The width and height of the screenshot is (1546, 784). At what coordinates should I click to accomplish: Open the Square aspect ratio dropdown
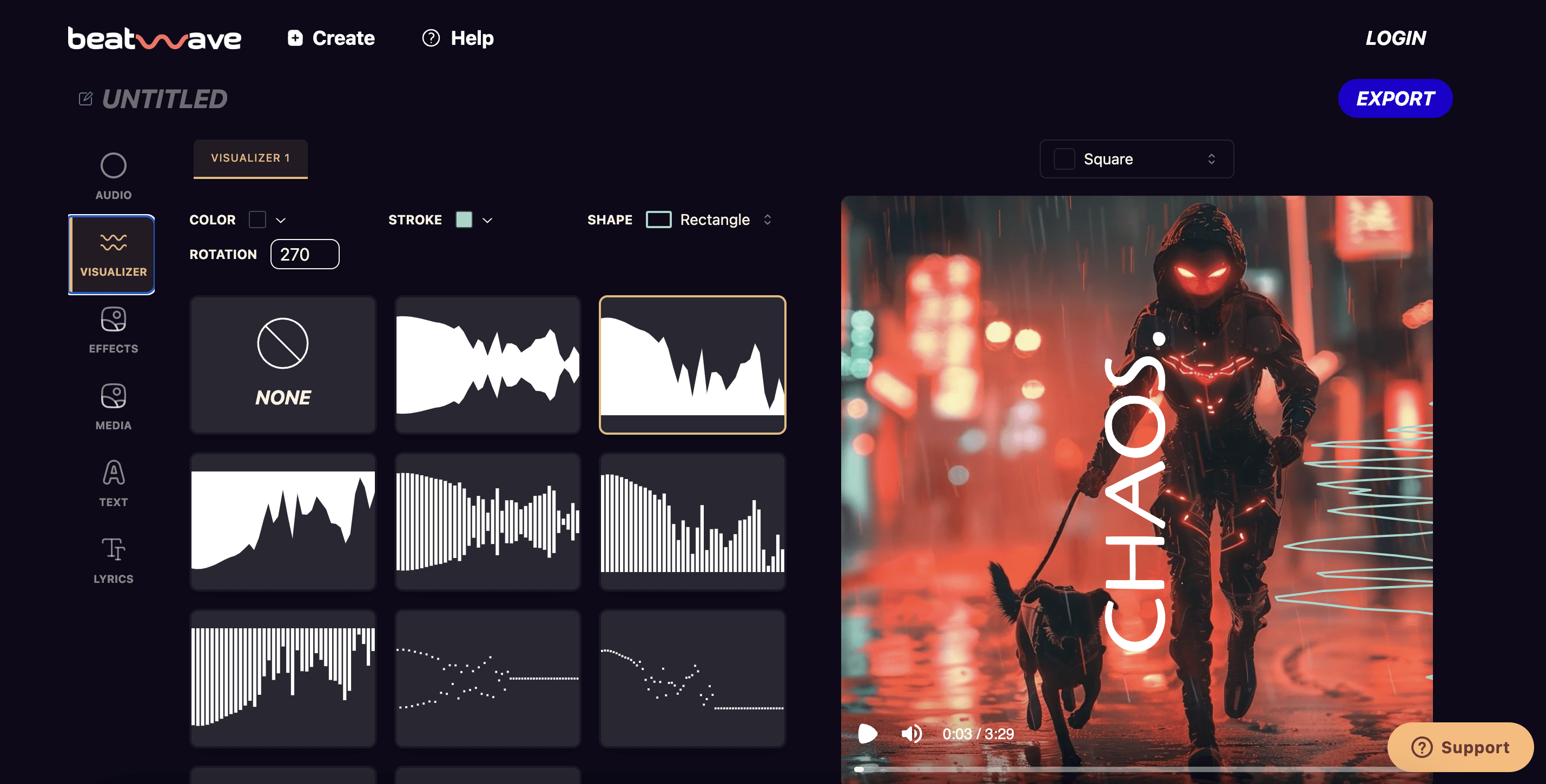(1136, 159)
